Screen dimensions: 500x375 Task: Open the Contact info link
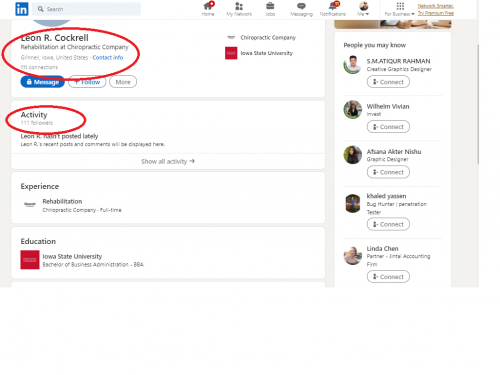(108, 57)
